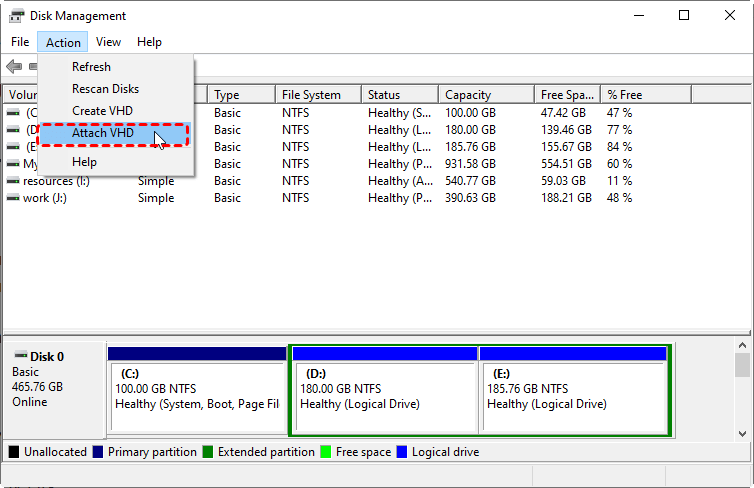
Task: Select the (E:) 185.76 GB partition block
Action: (573, 389)
